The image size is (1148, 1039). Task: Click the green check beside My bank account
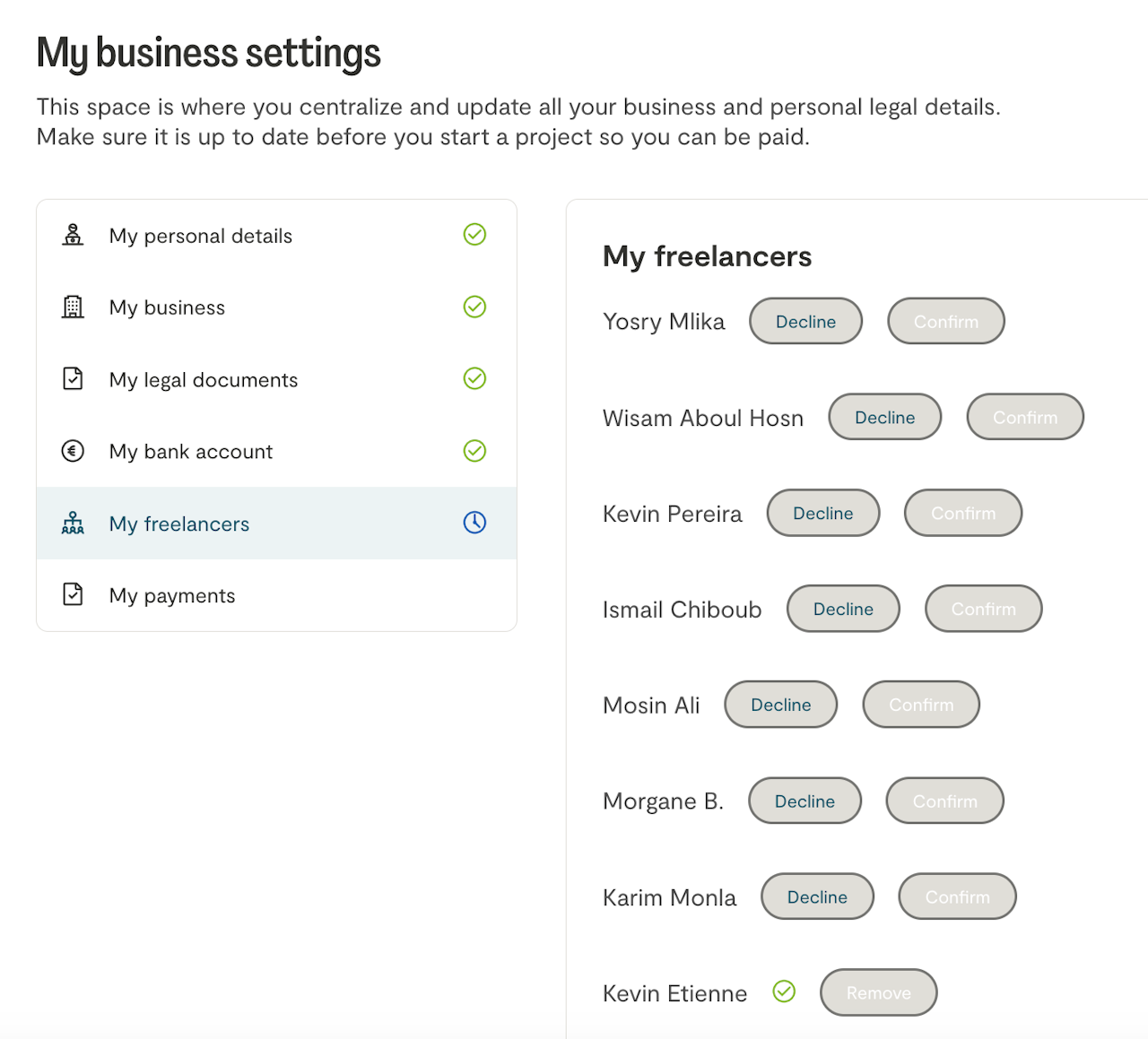[474, 451]
